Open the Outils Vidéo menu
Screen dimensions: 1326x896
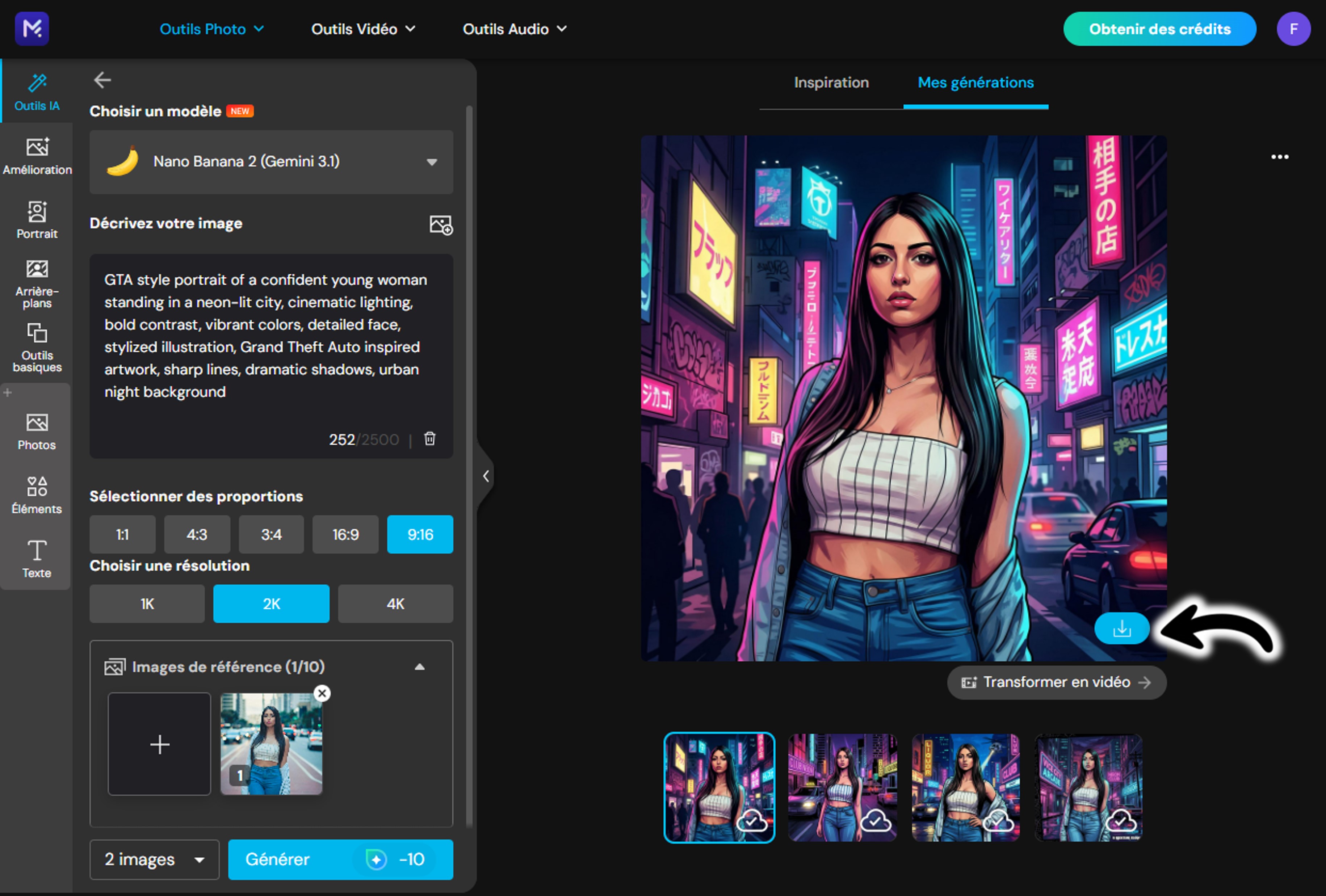coord(363,29)
